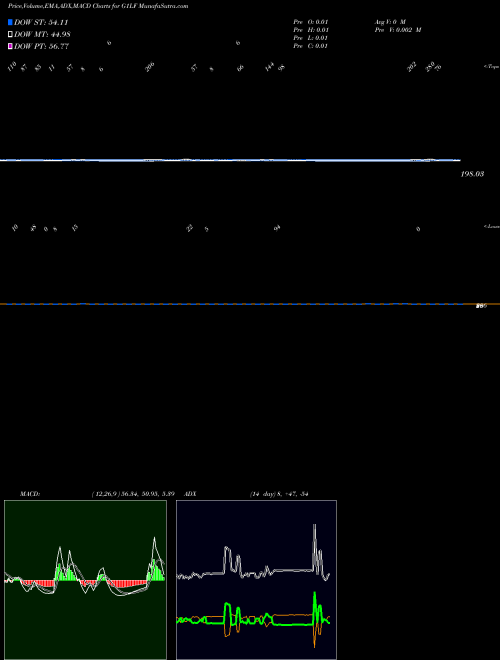Click the orange-blue dashed volume line
The height and width of the screenshot is (660, 500).
250,304
